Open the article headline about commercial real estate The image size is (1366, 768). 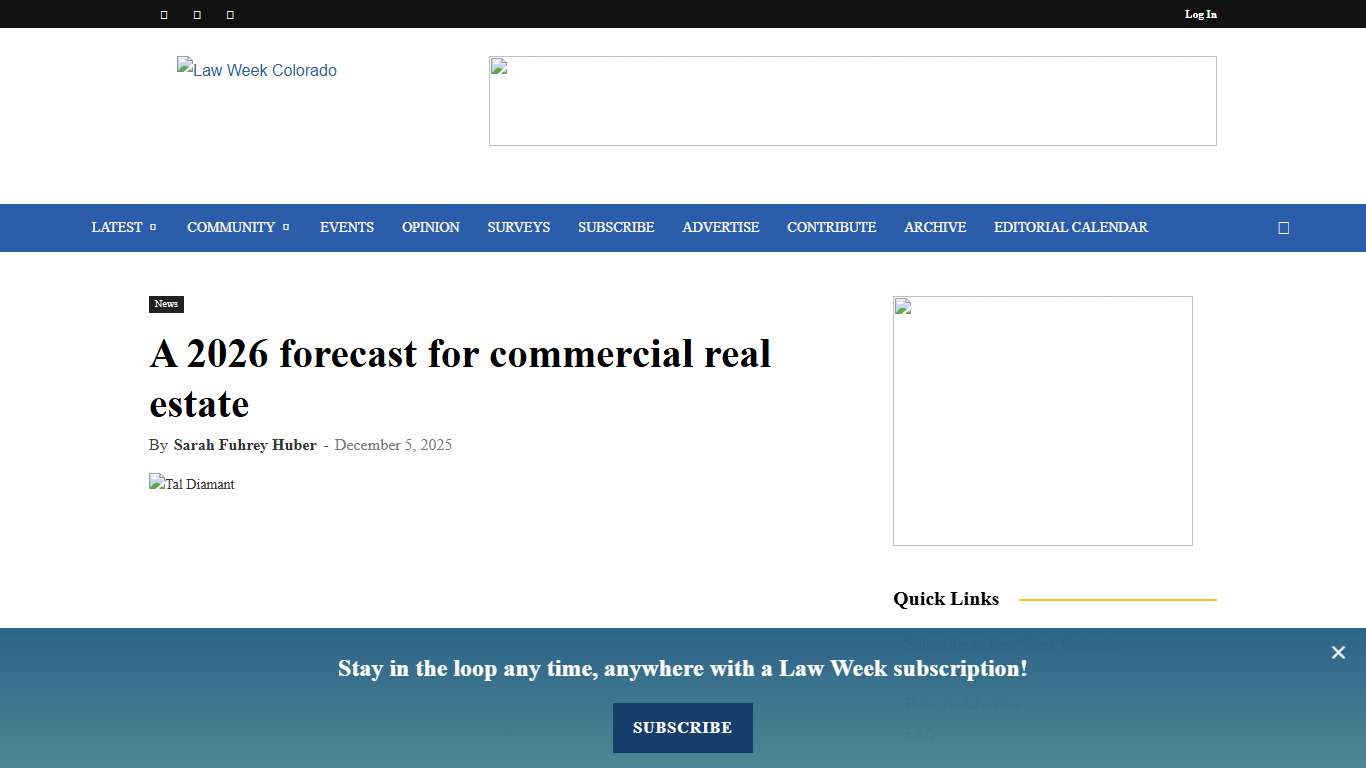click(459, 378)
